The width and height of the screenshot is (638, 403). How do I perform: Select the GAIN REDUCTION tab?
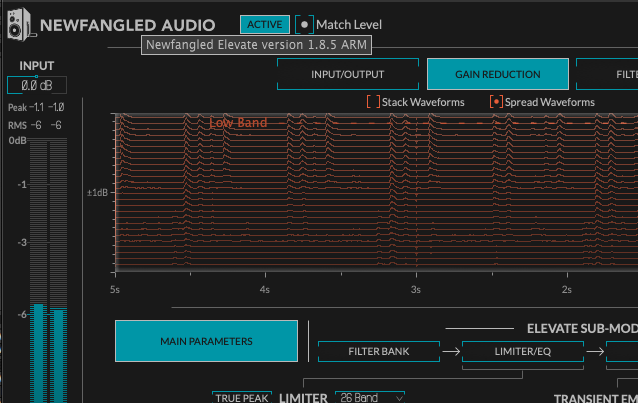(497, 74)
